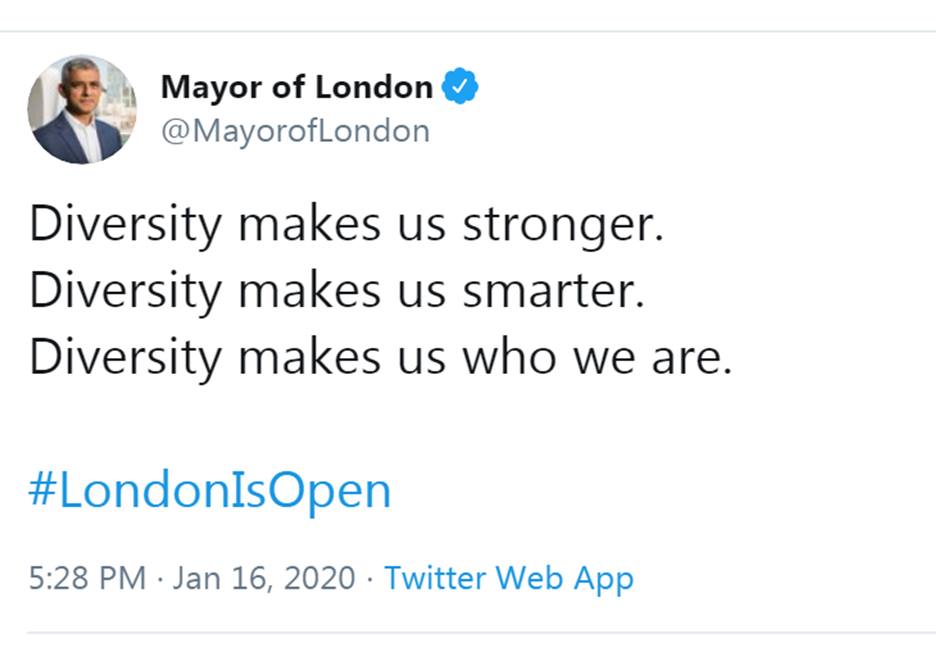Click the "Diversity makes us stronger." line
The height and width of the screenshot is (667, 936).
pyautogui.click(x=346, y=225)
